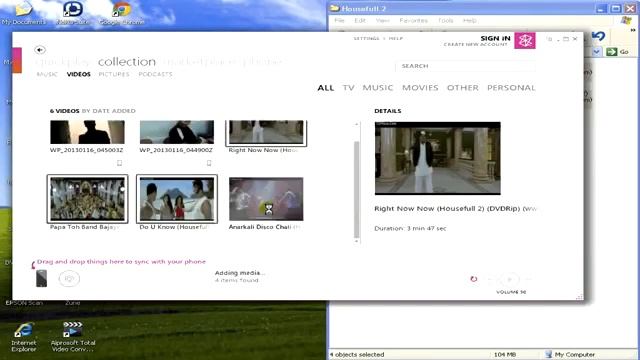Select the WP_20130116_045003Z video thumbnail
The width and height of the screenshot is (640, 360).
pyautogui.click(x=87, y=132)
